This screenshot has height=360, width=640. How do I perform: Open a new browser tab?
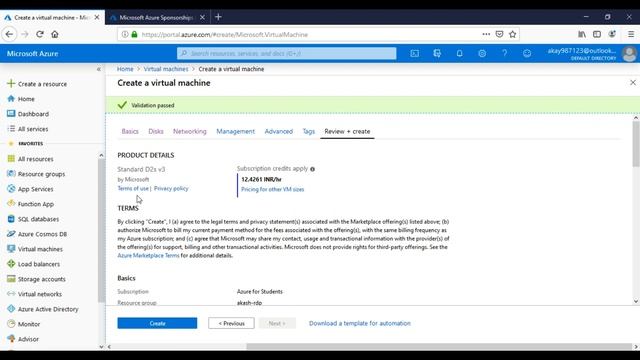coord(218,17)
